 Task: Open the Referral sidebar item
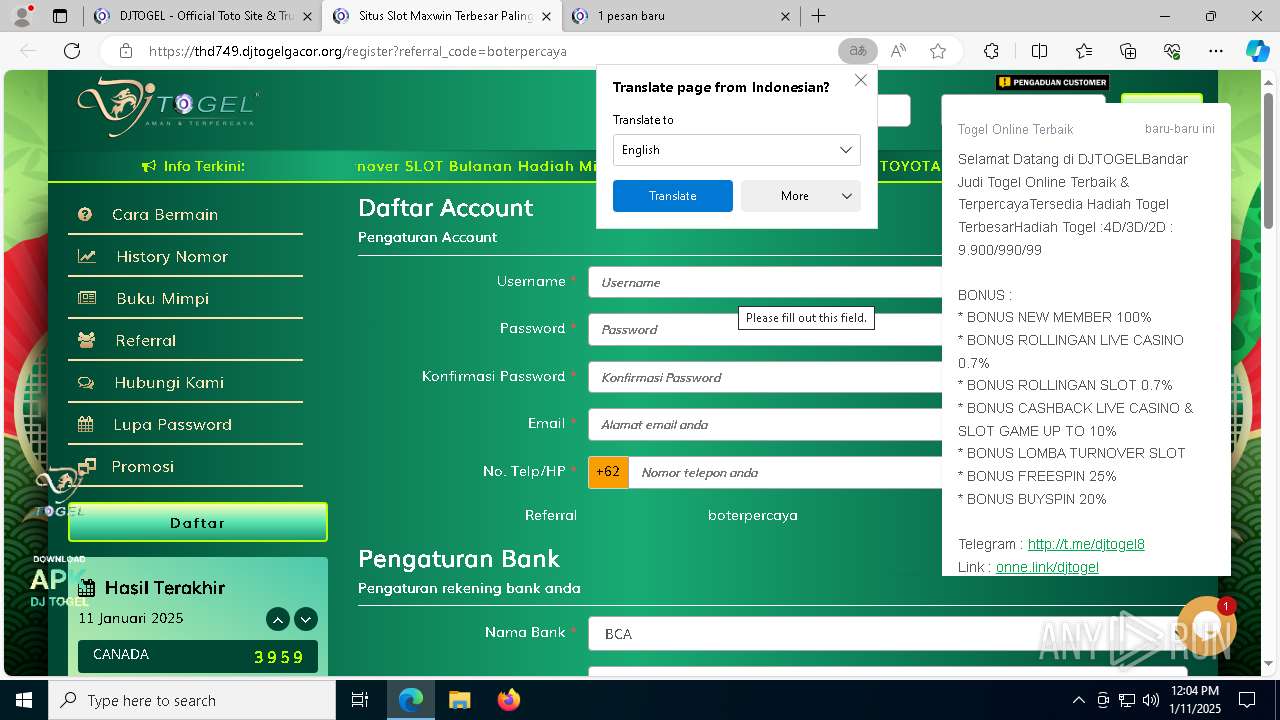click(185, 340)
